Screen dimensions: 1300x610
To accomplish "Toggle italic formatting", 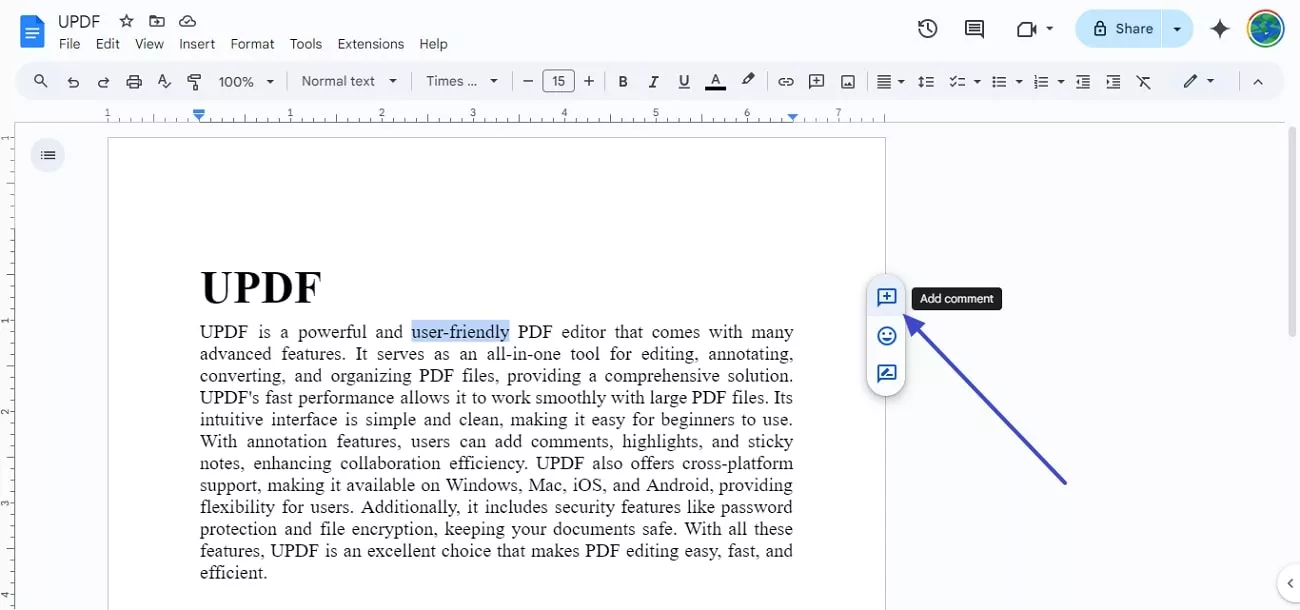I will [x=653, y=82].
